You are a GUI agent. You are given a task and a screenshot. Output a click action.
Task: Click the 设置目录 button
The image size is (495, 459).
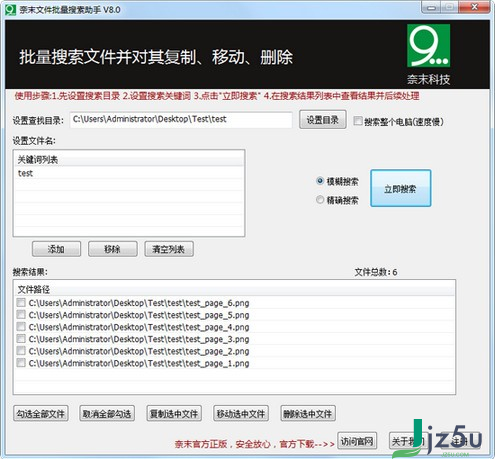click(x=322, y=120)
